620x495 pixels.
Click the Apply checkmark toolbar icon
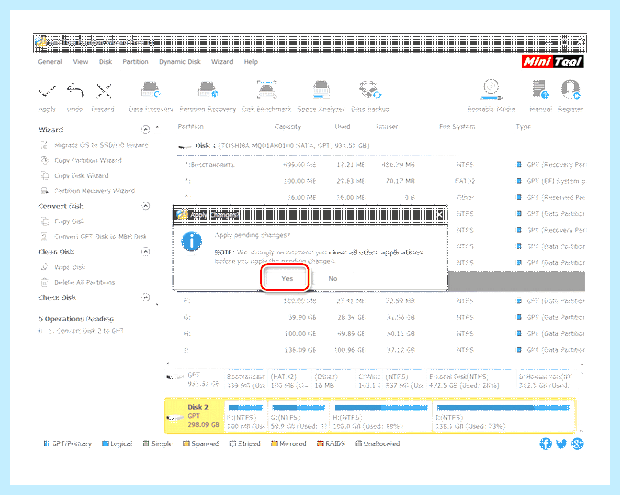click(47, 92)
